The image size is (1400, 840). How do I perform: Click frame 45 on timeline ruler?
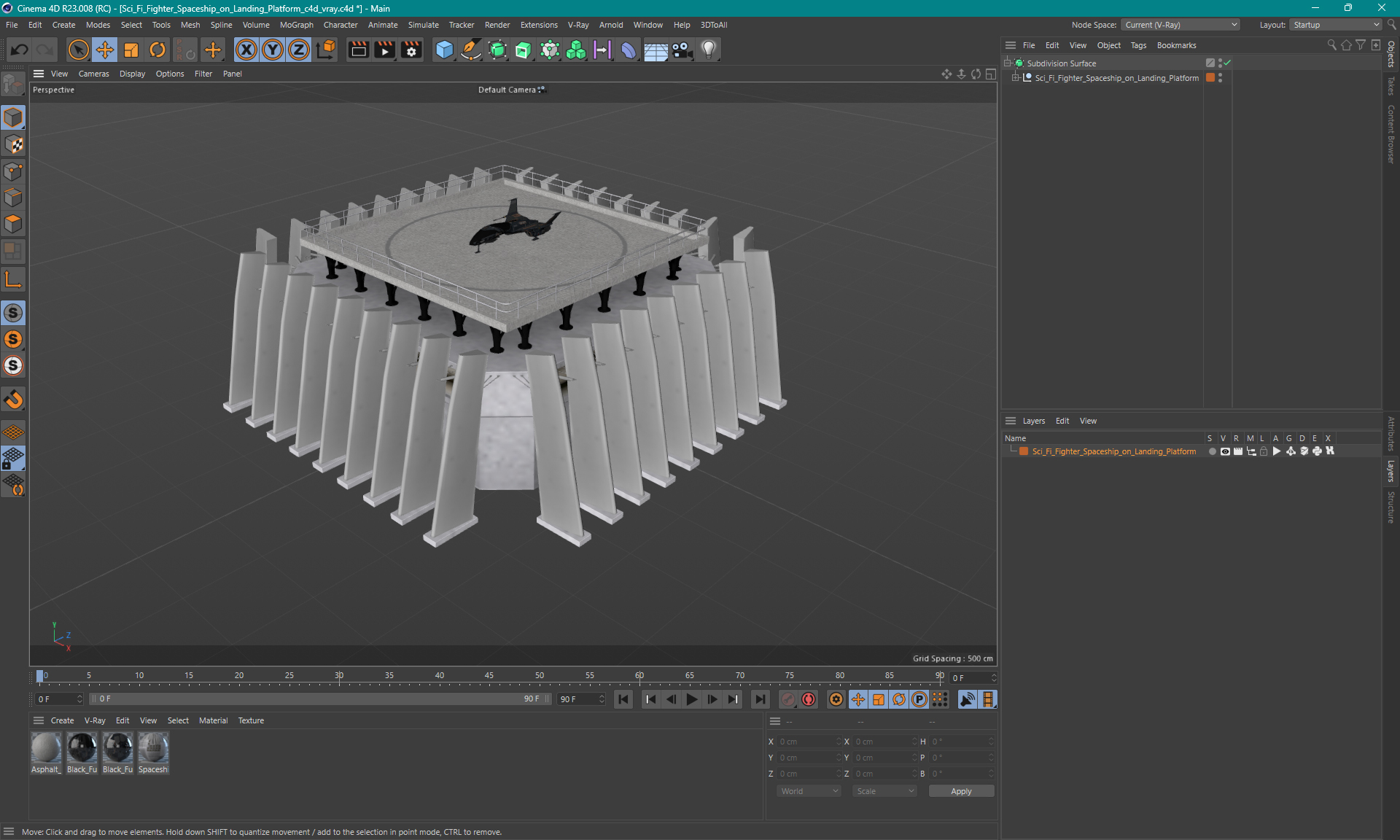pyautogui.click(x=489, y=676)
